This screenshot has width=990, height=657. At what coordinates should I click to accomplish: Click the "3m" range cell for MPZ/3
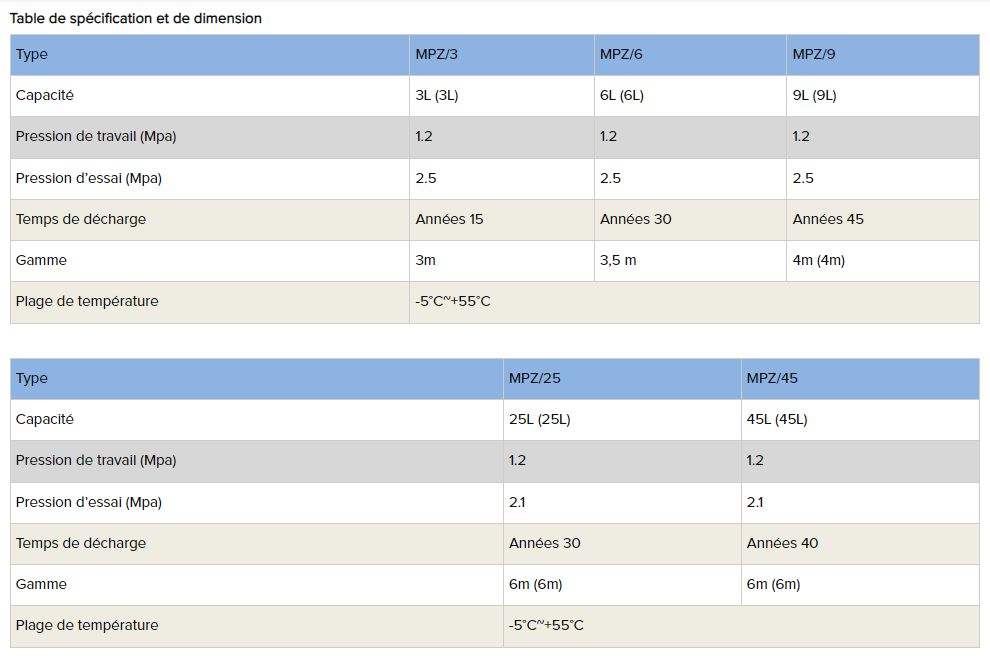(426, 260)
